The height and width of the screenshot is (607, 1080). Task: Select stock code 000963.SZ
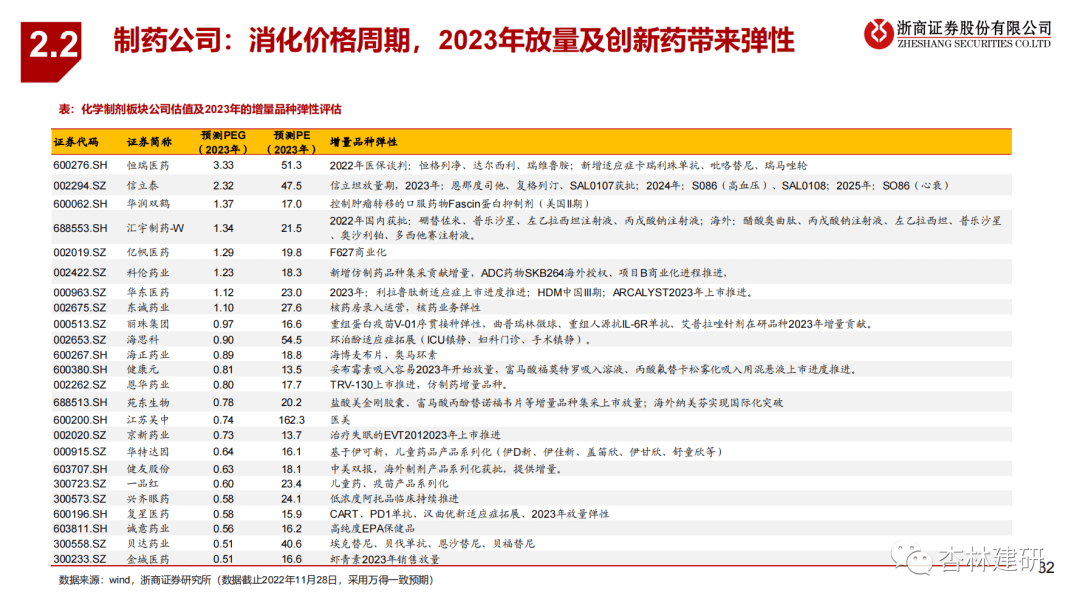pyautogui.click(x=80, y=292)
